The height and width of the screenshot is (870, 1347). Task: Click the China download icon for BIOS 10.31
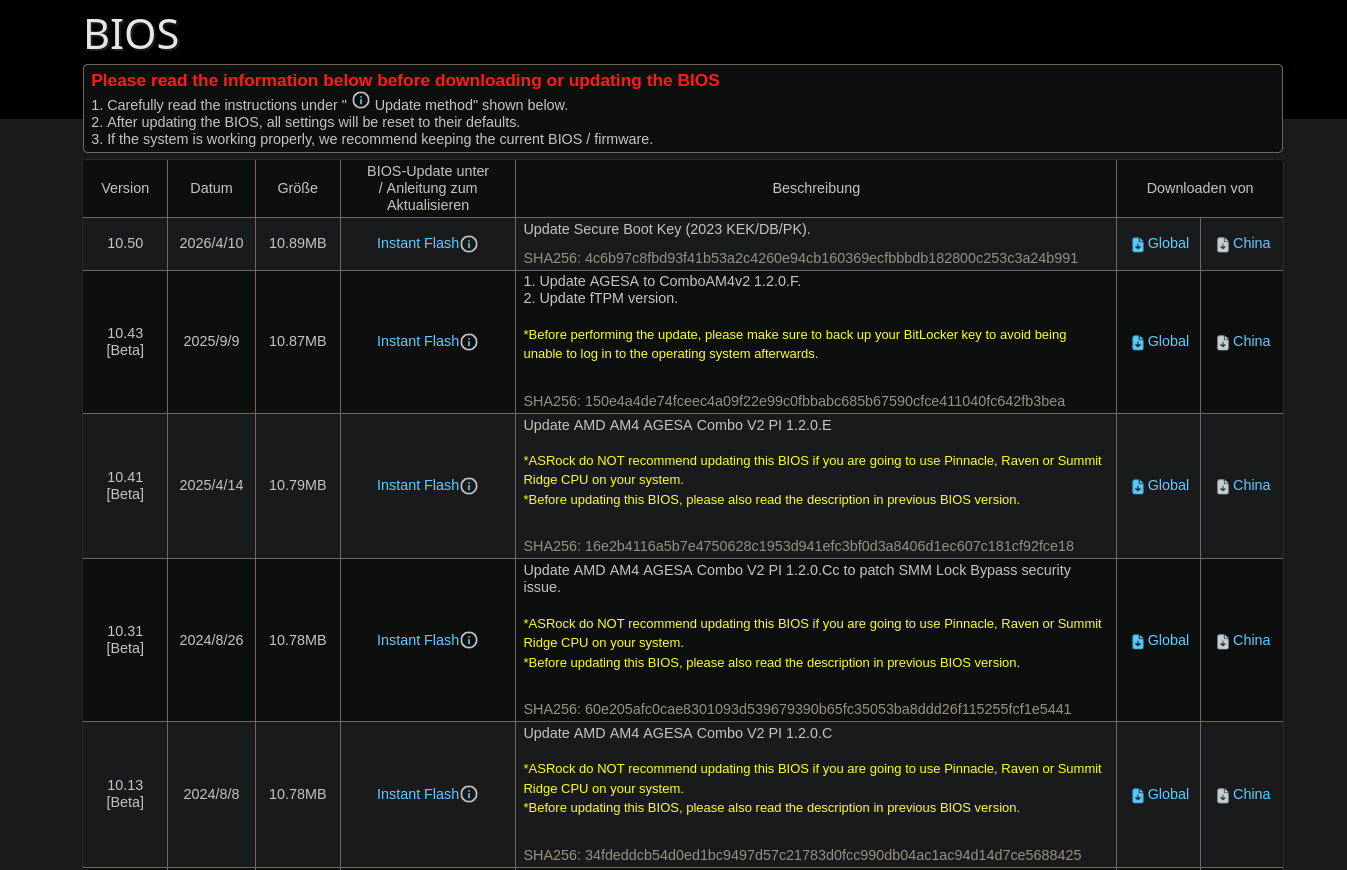point(1223,641)
